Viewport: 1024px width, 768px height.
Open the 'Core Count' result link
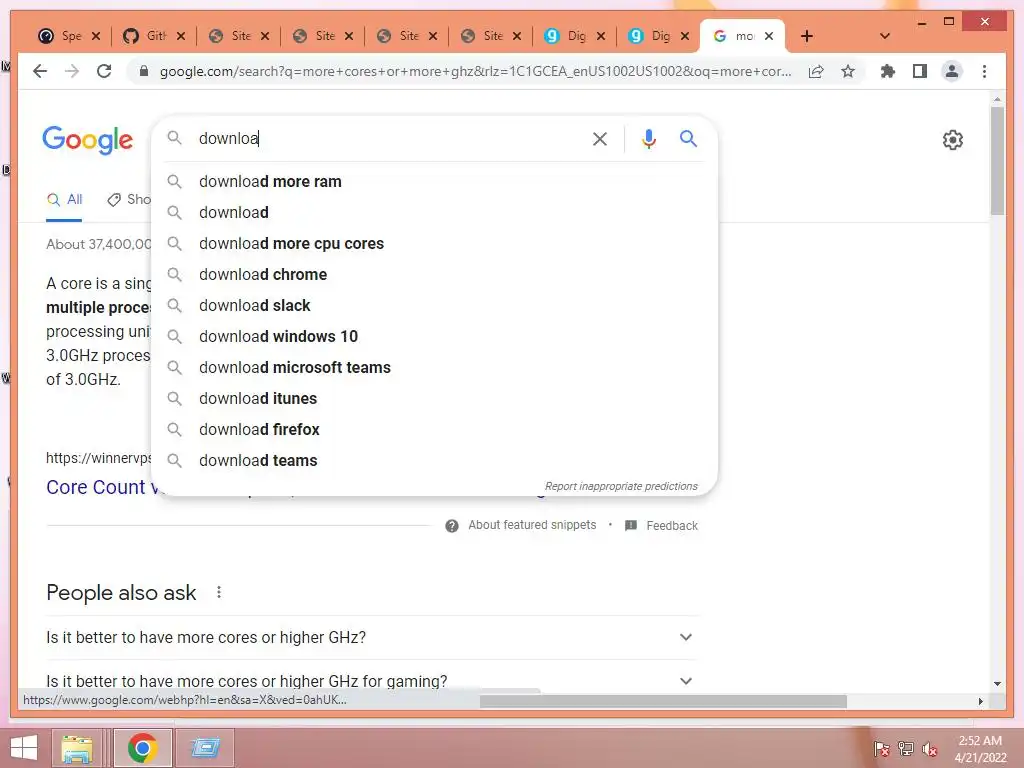point(98,487)
